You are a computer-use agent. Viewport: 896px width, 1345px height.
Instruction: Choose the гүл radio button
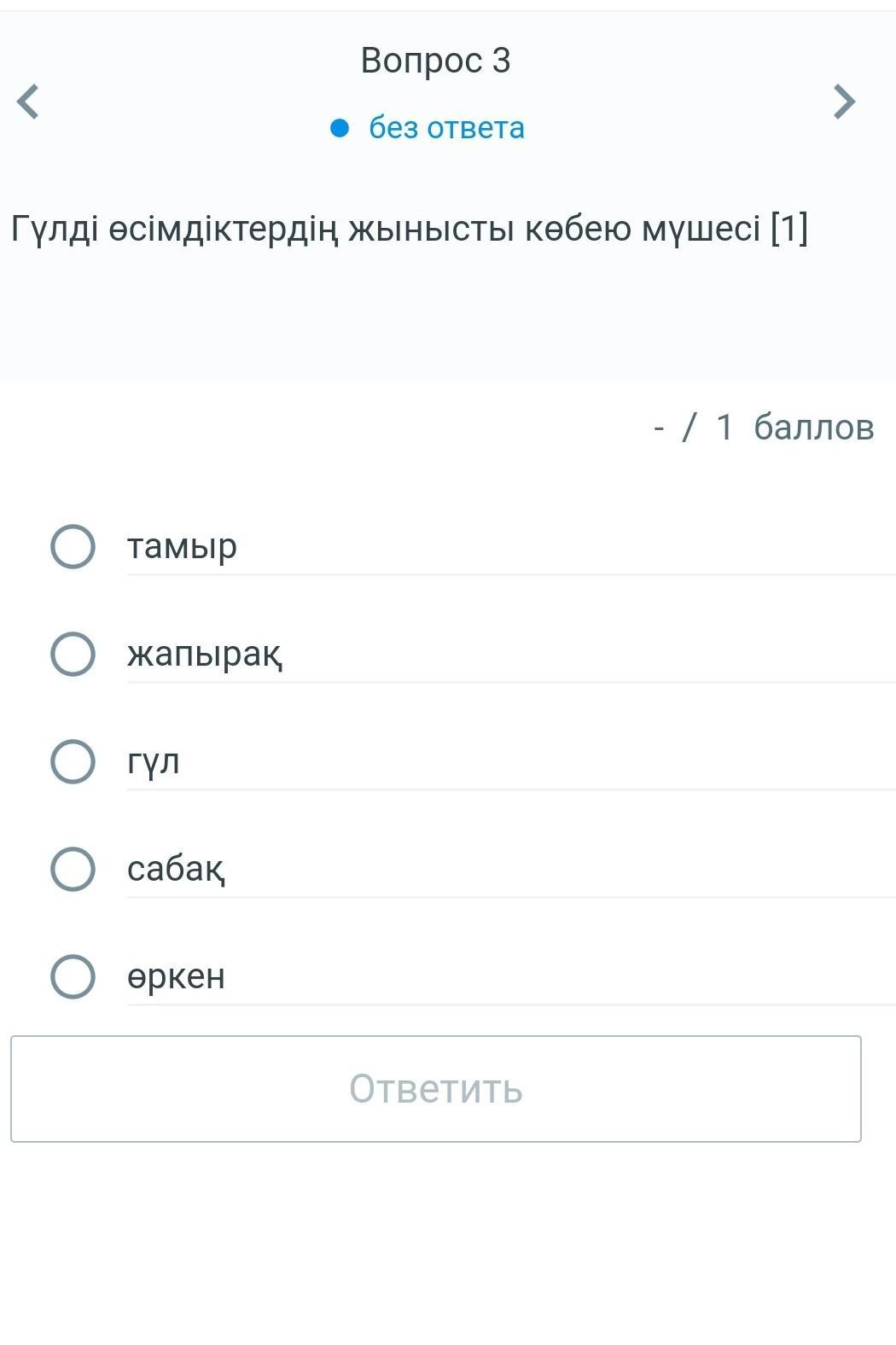73,761
